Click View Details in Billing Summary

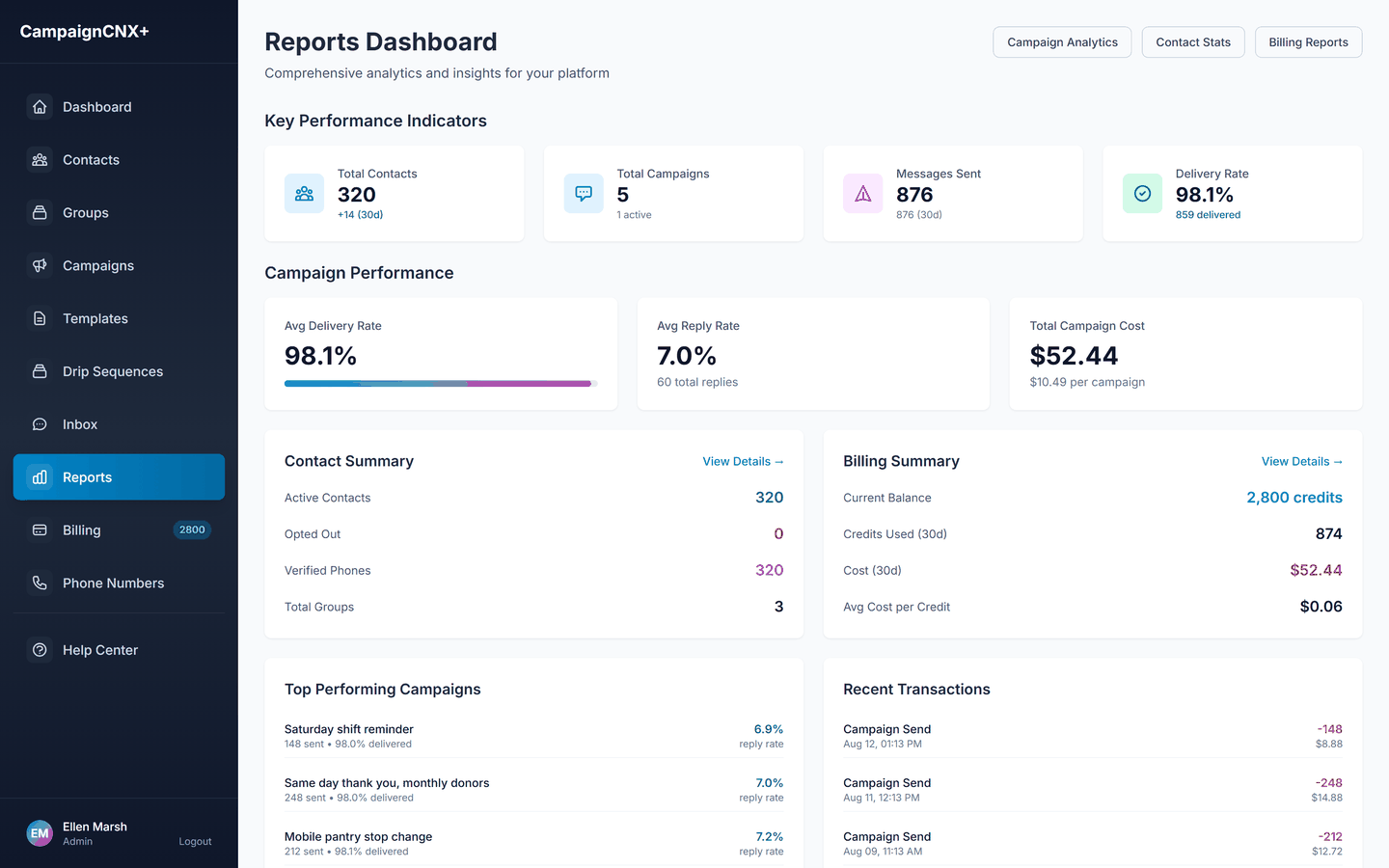(1301, 462)
